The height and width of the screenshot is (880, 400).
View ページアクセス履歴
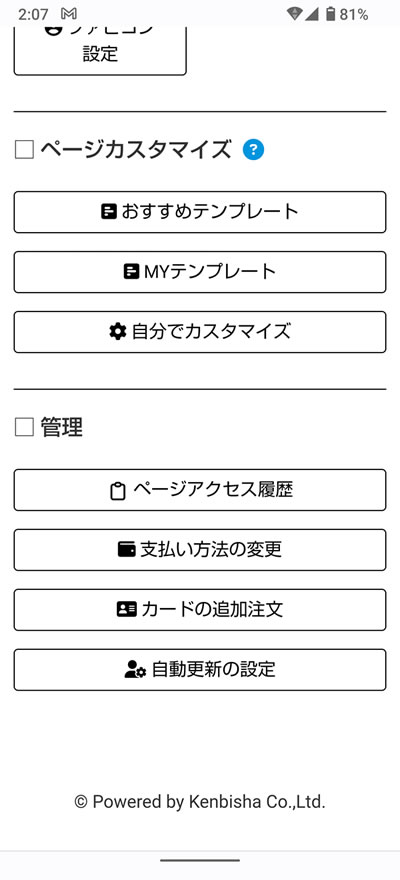[200, 490]
